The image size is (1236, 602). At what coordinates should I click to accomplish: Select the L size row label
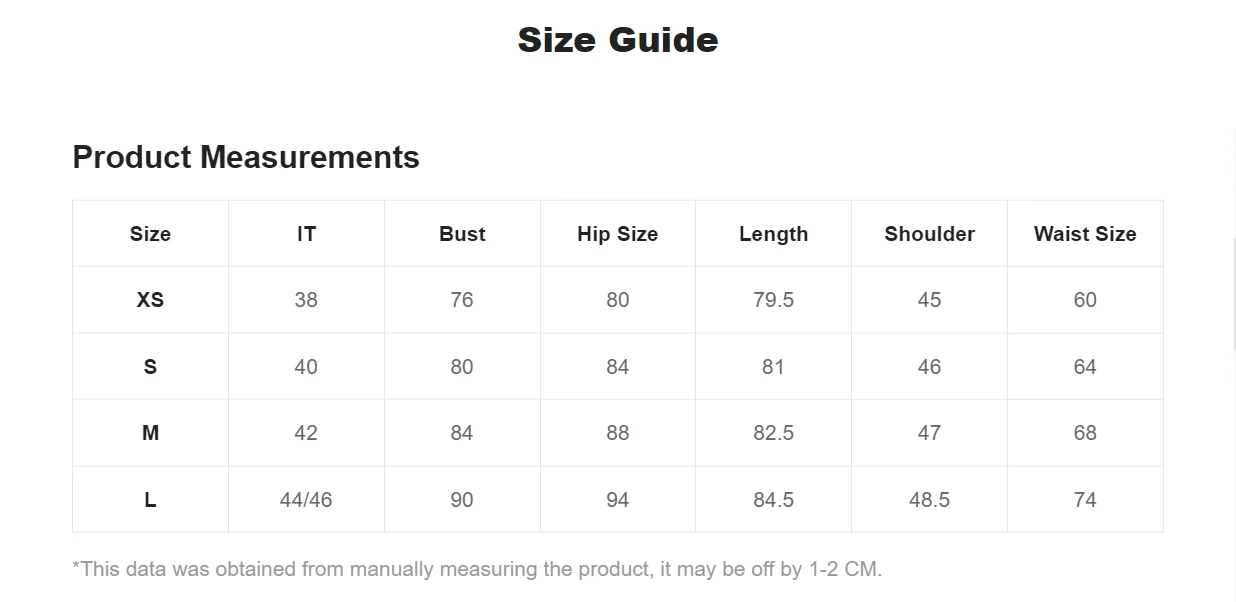[x=150, y=500]
